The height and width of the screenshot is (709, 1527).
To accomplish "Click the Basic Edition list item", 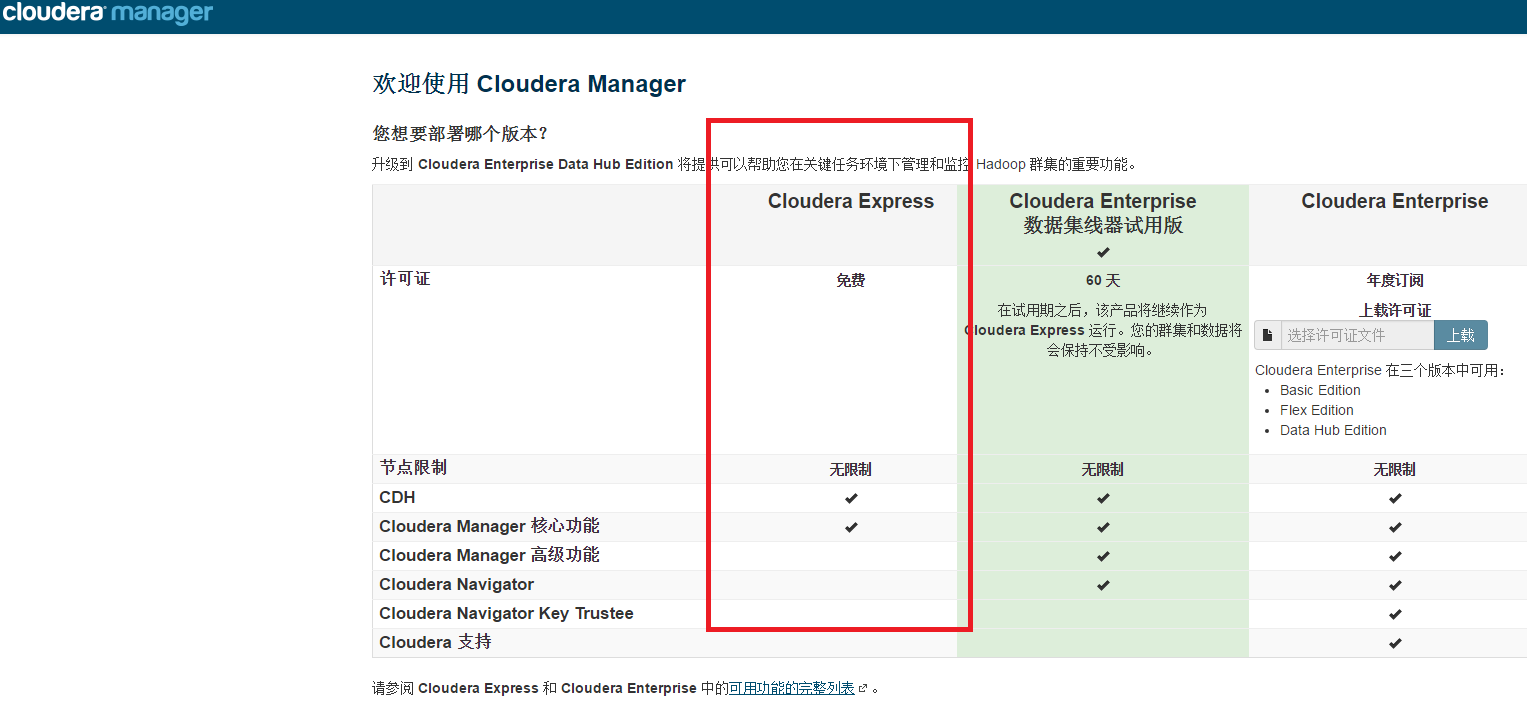I will [1320, 390].
